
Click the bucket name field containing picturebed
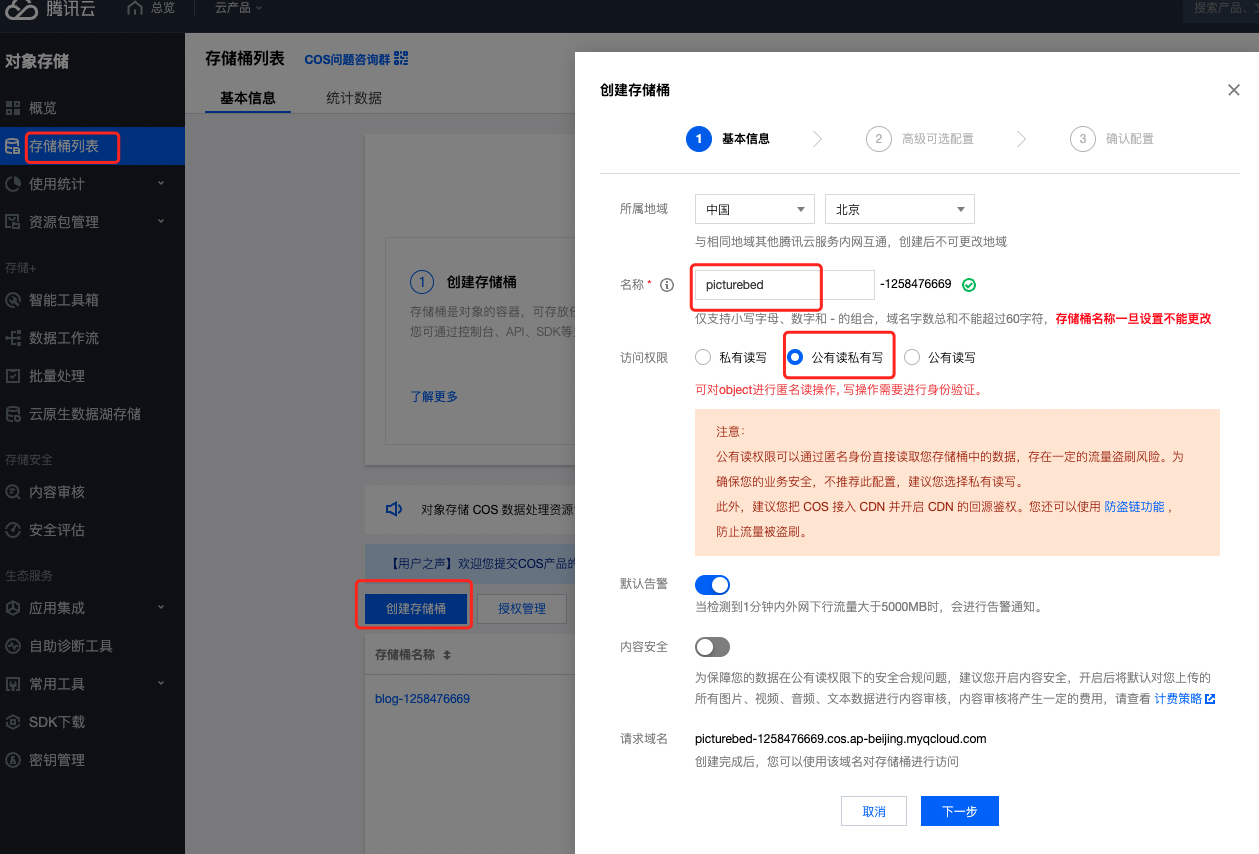coord(785,285)
